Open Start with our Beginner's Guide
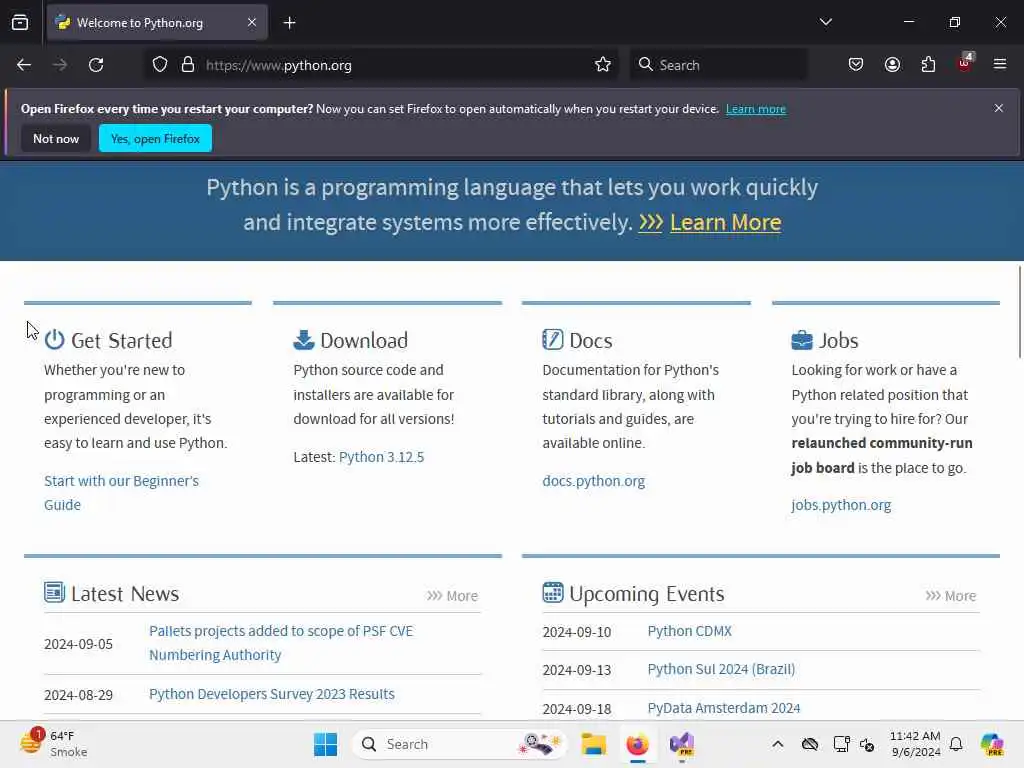 click(121, 492)
